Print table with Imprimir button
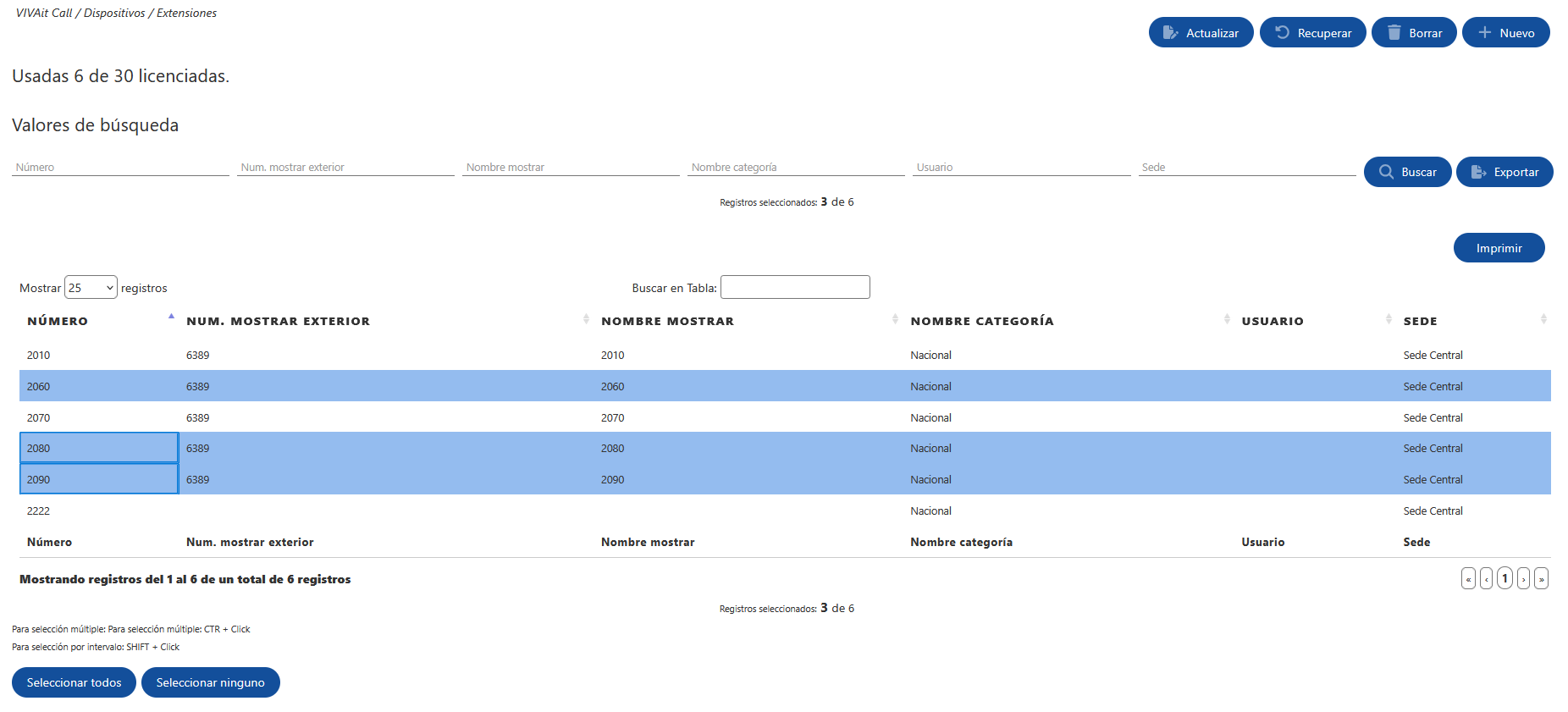Screen dimensions: 1568x712 click(1499, 248)
